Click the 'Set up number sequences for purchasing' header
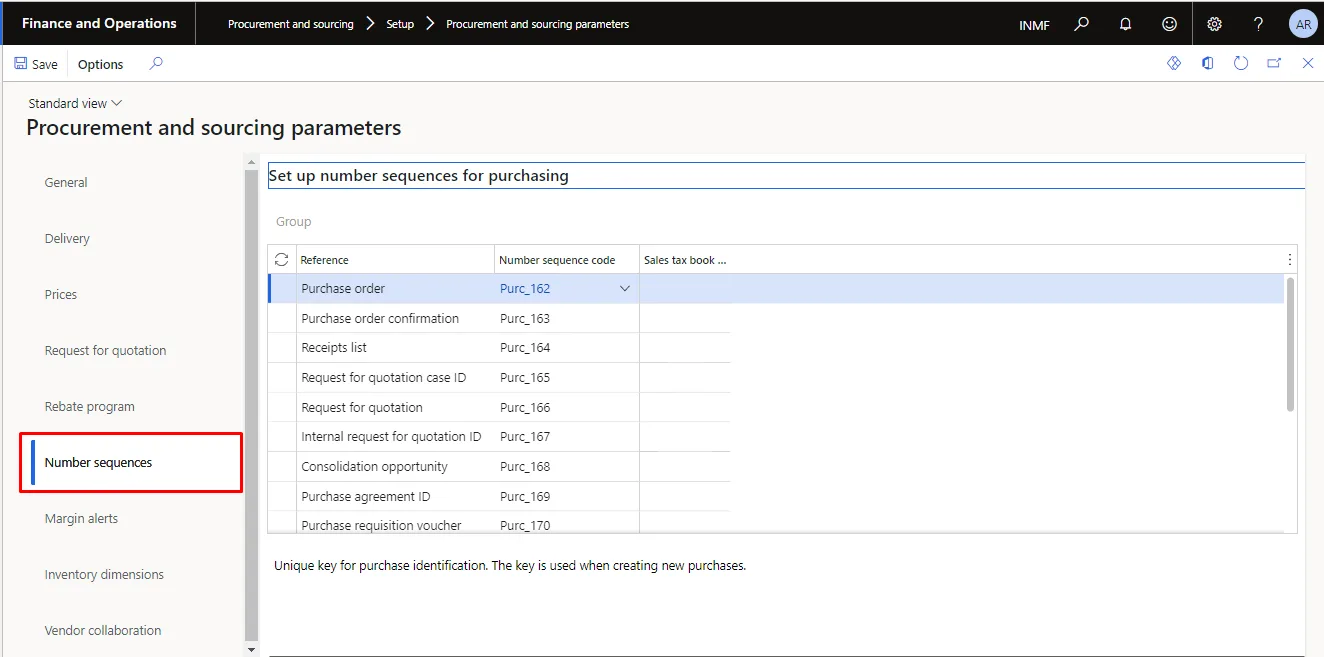Viewport: 1324px width, 657px height. [419, 175]
